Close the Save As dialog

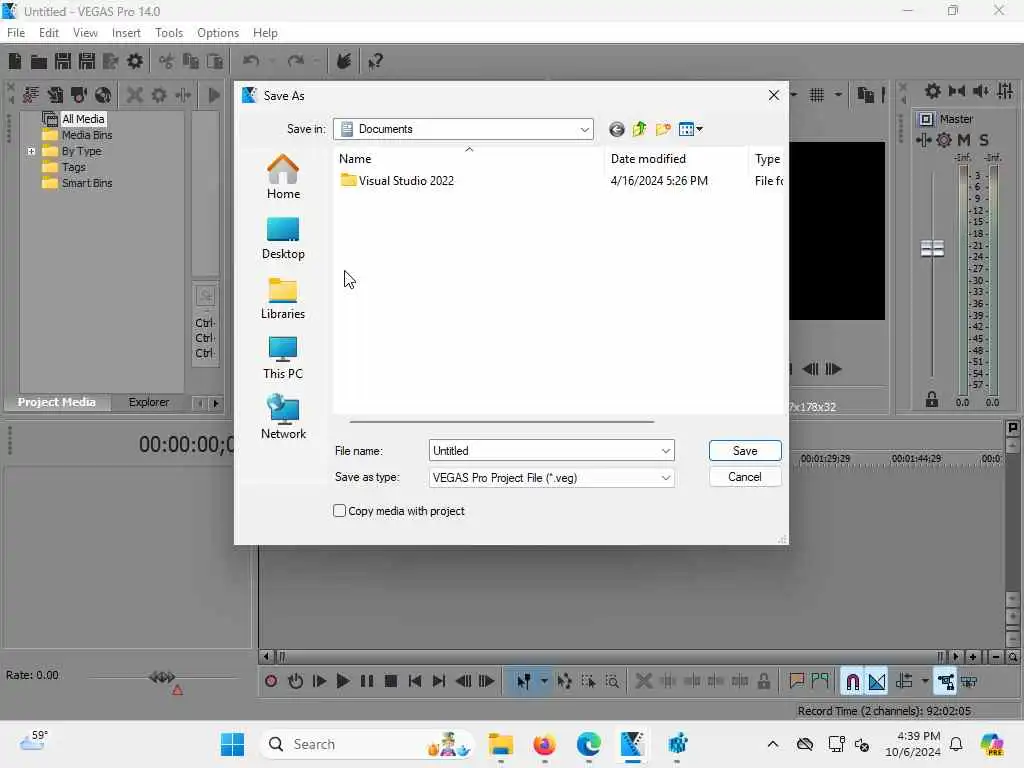point(774,95)
